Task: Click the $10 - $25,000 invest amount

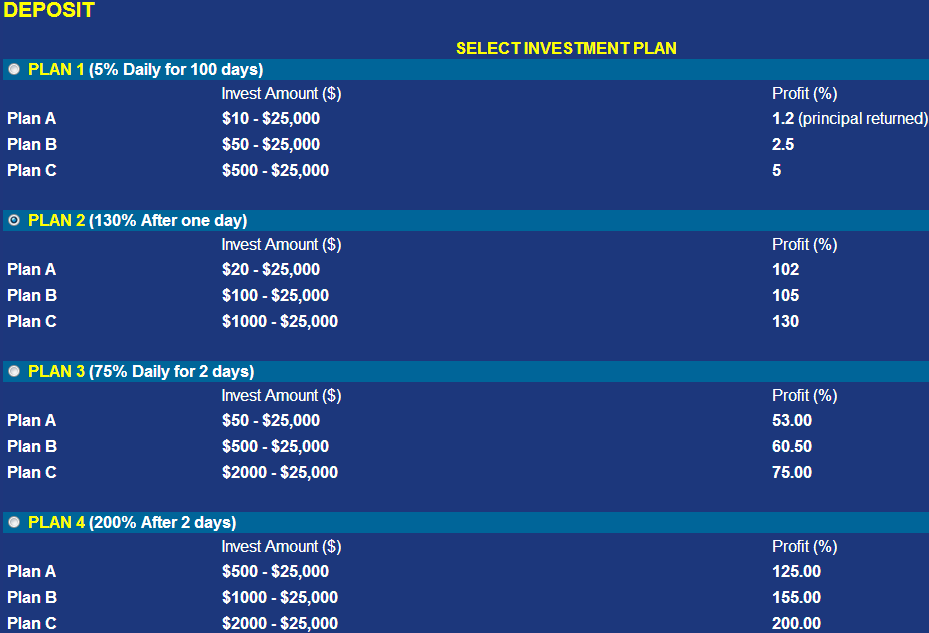Action: pos(271,118)
